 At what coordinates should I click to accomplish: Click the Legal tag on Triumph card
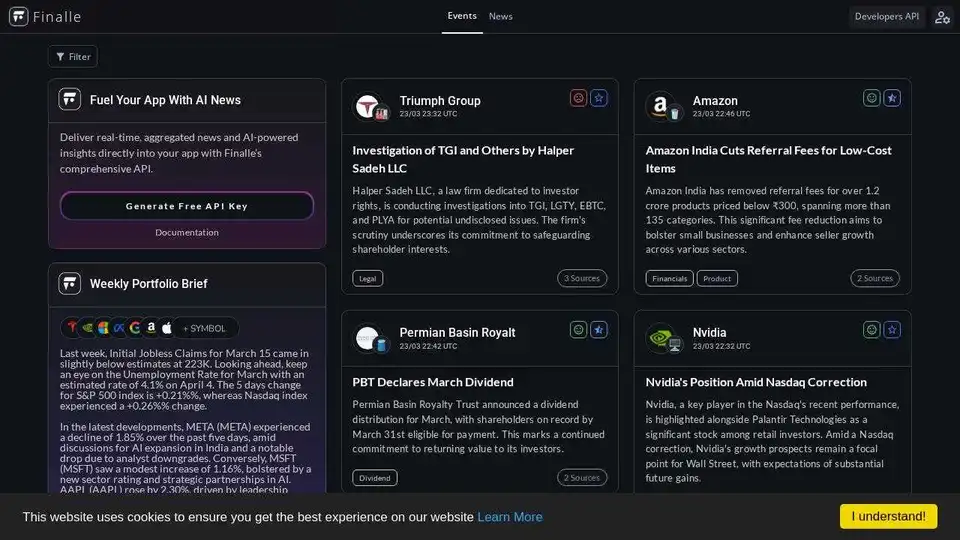[x=367, y=279]
